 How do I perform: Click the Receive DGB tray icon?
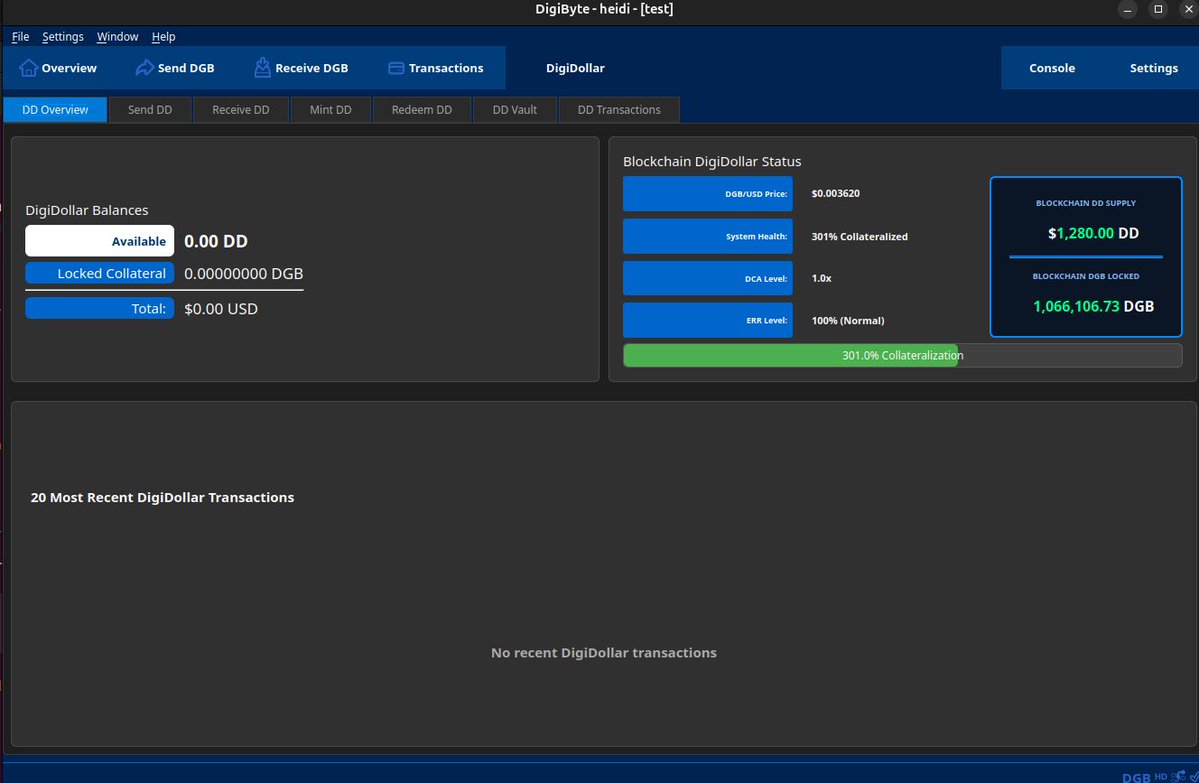(x=262, y=67)
